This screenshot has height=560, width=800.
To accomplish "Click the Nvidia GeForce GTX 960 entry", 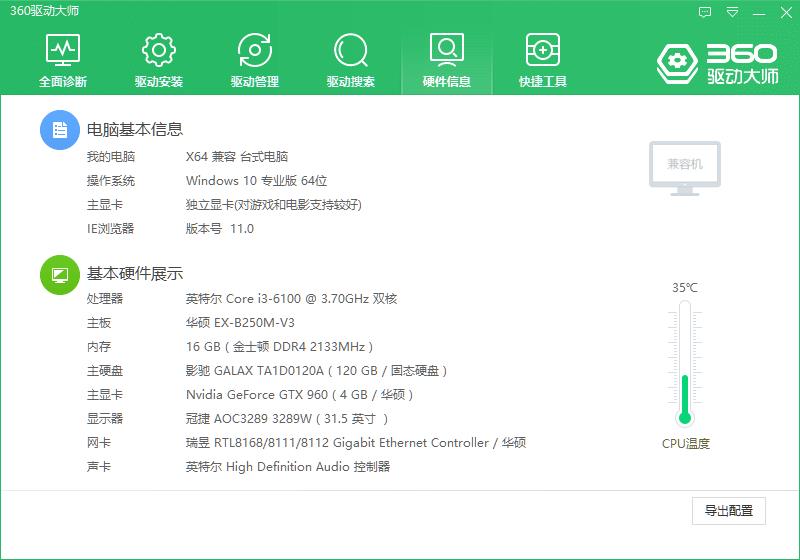I will click(x=299, y=395).
